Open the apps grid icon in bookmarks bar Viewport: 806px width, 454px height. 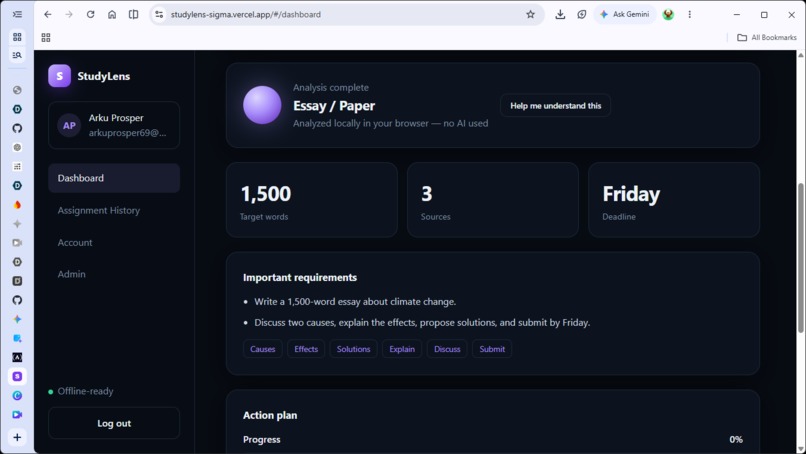pos(46,38)
